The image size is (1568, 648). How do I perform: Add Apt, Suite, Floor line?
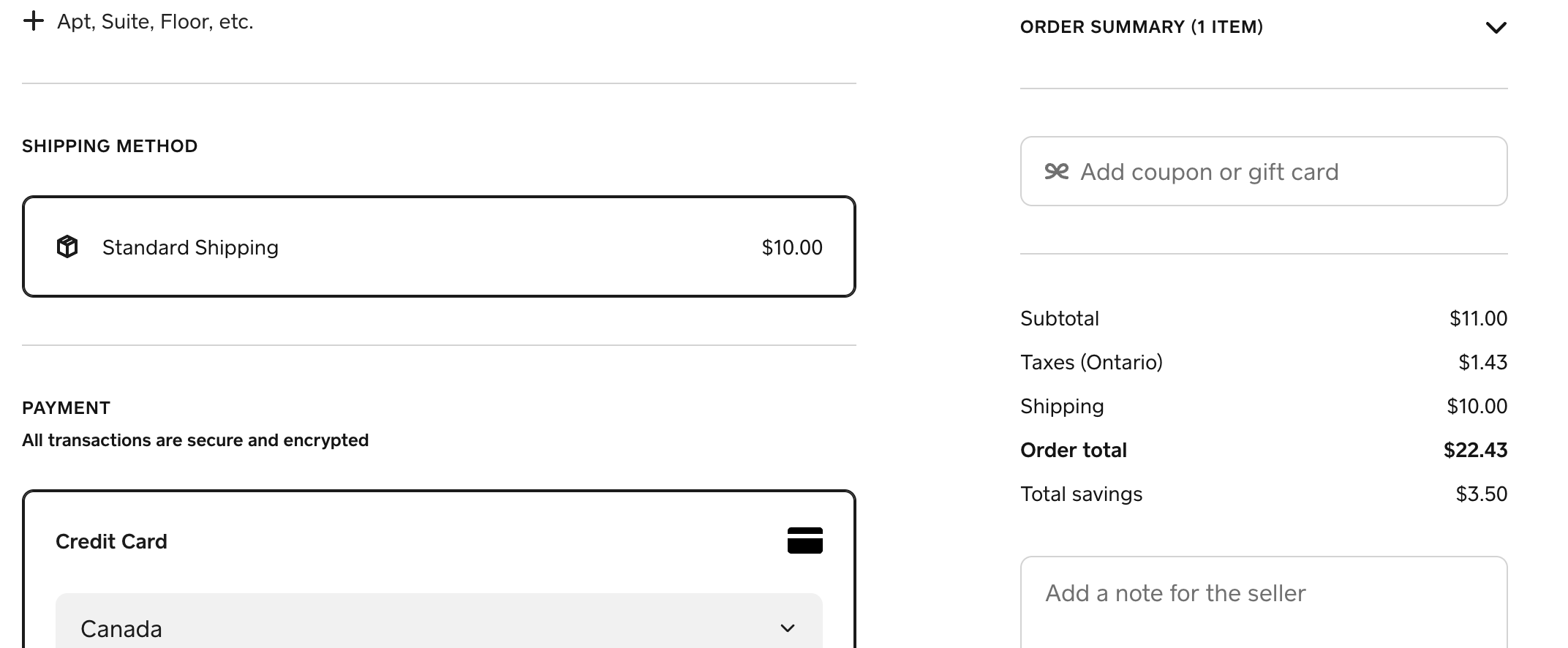(155, 22)
